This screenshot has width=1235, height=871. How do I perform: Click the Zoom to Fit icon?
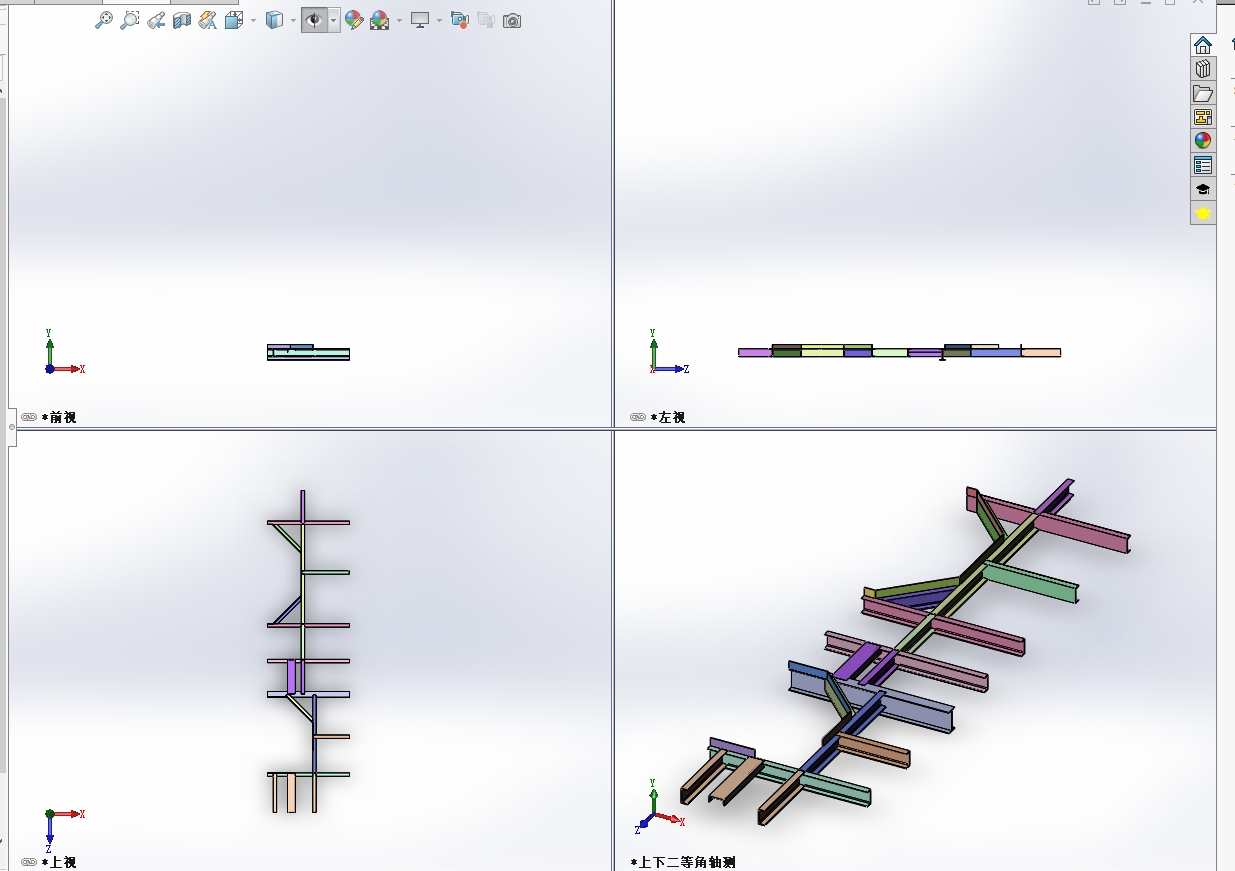104,20
